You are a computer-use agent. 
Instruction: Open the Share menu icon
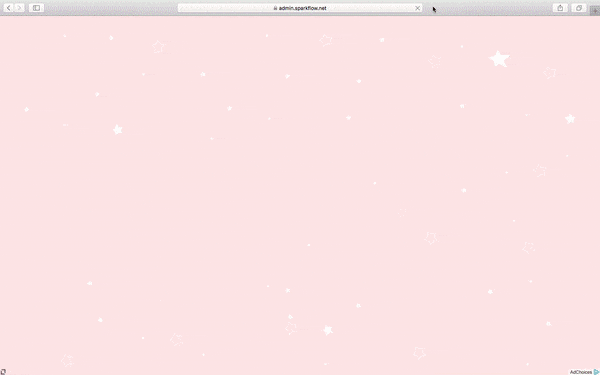[560, 8]
